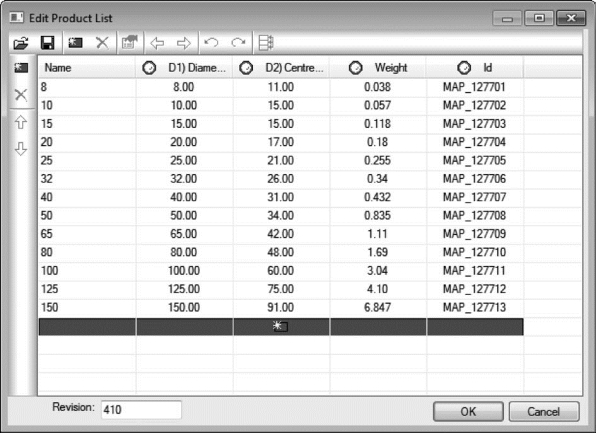This screenshot has width=596, height=433.
Task: Click the sidebar delete row X icon
Action: tap(21, 95)
